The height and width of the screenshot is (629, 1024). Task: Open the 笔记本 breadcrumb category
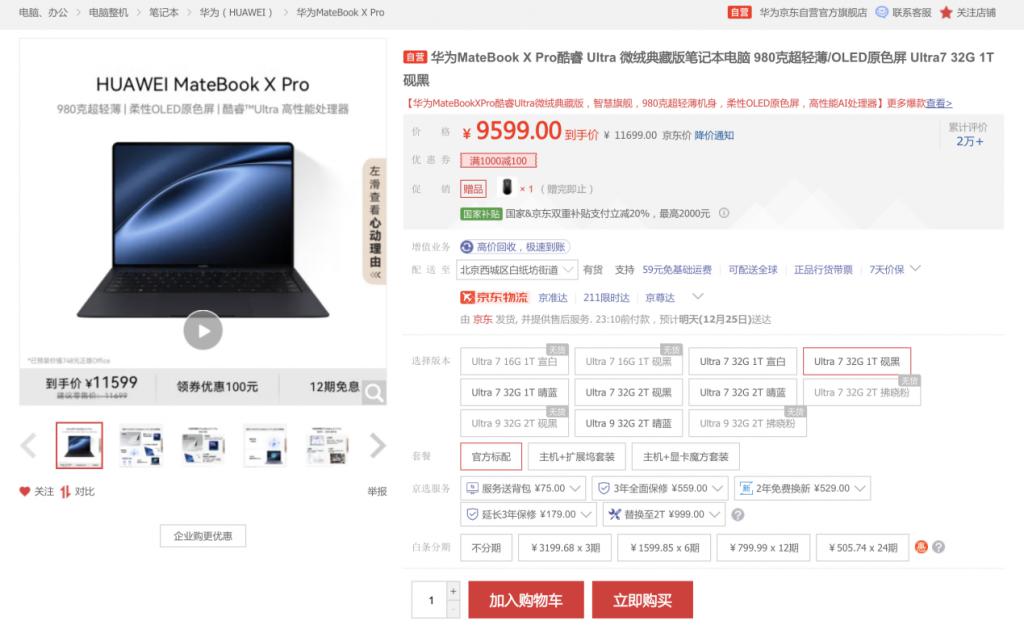163,12
